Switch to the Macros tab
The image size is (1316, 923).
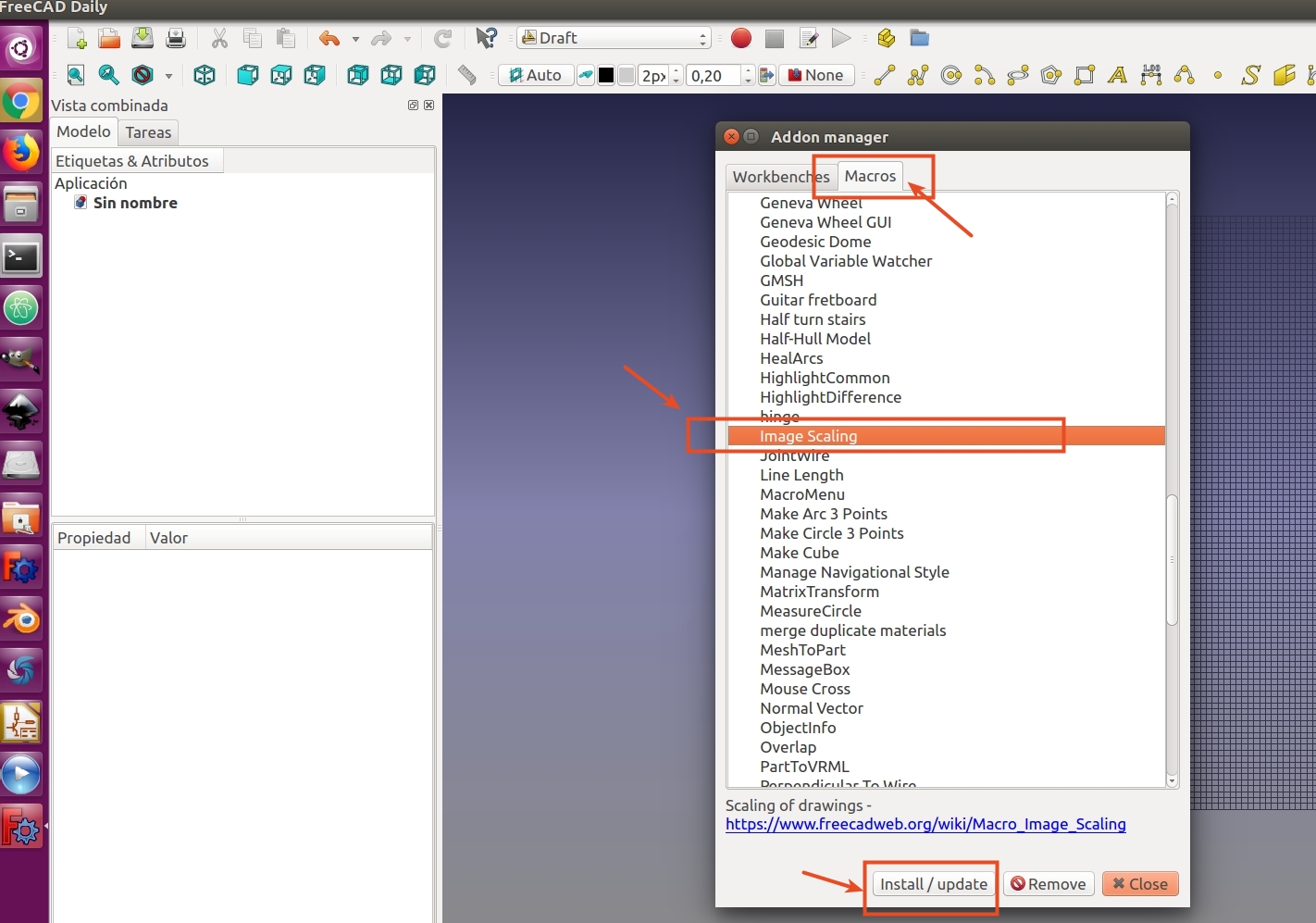(870, 176)
